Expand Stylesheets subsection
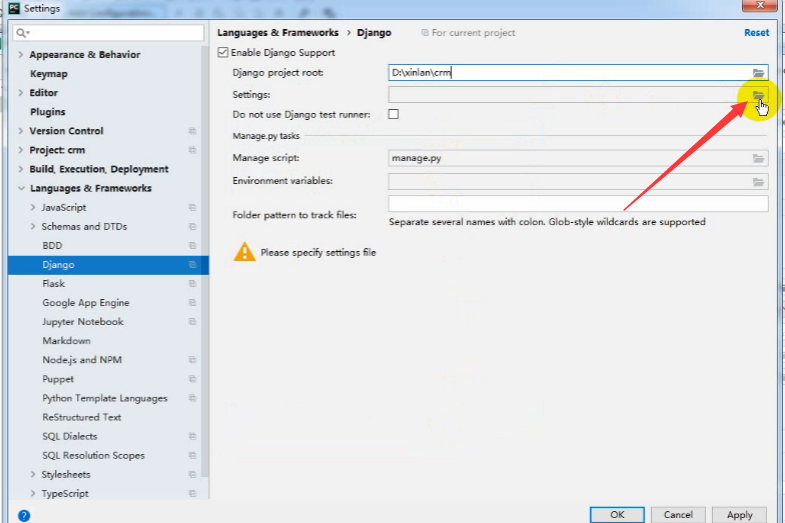Image resolution: width=785 pixels, height=523 pixels. point(33,474)
